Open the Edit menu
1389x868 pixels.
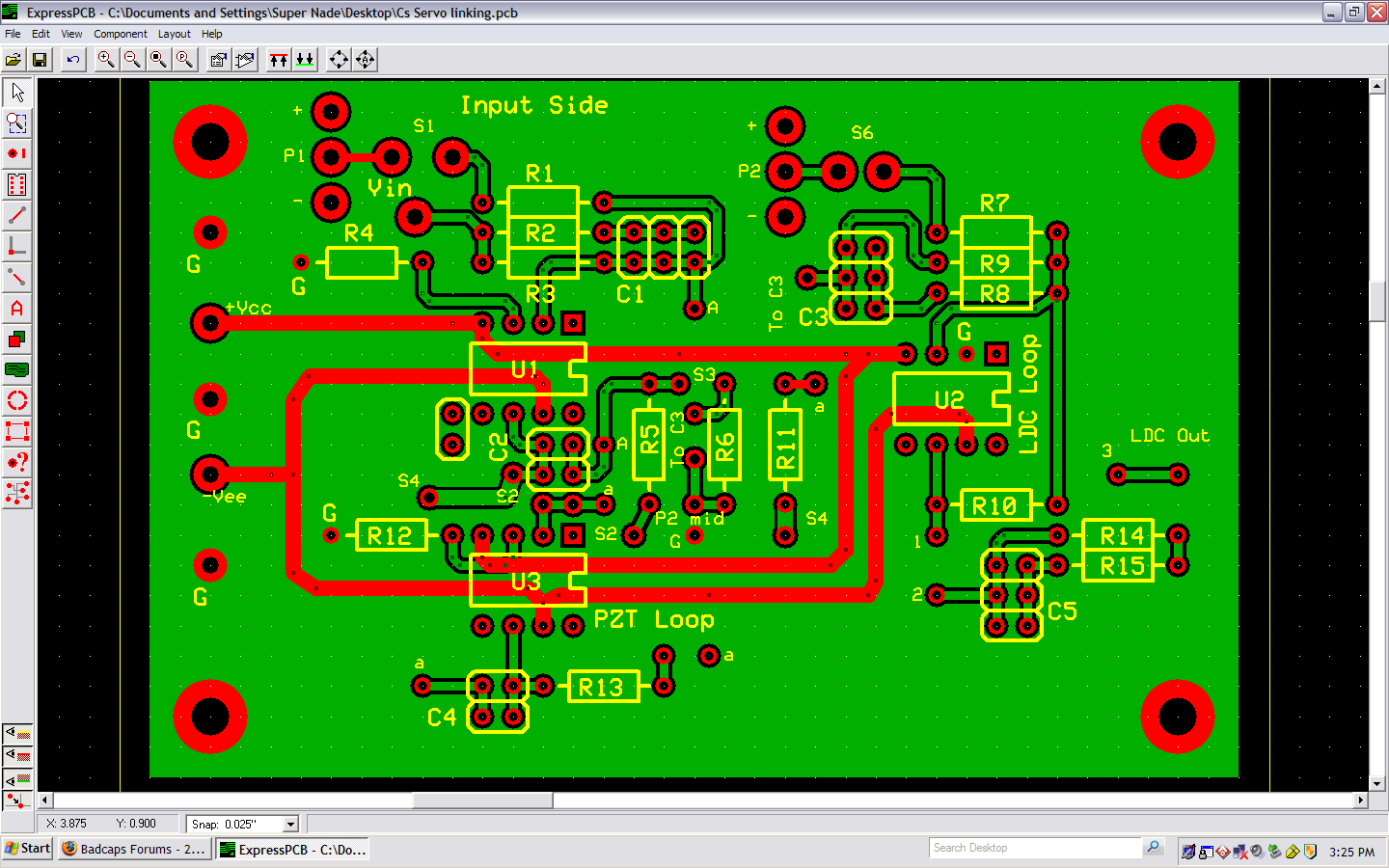(x=41, y=34)
